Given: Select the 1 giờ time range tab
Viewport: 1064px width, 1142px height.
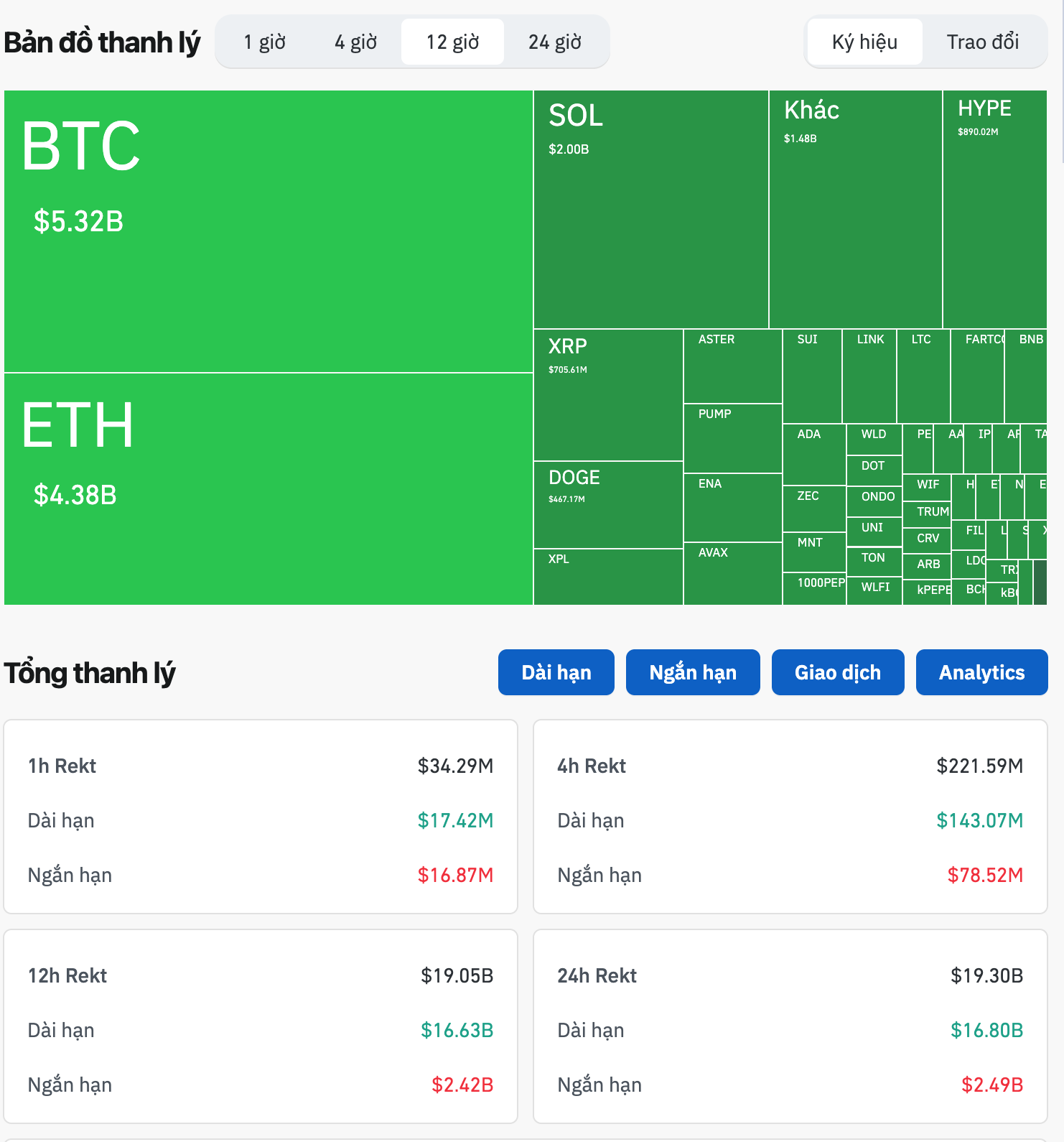Looking at the screenshot, I should (264, 42).
